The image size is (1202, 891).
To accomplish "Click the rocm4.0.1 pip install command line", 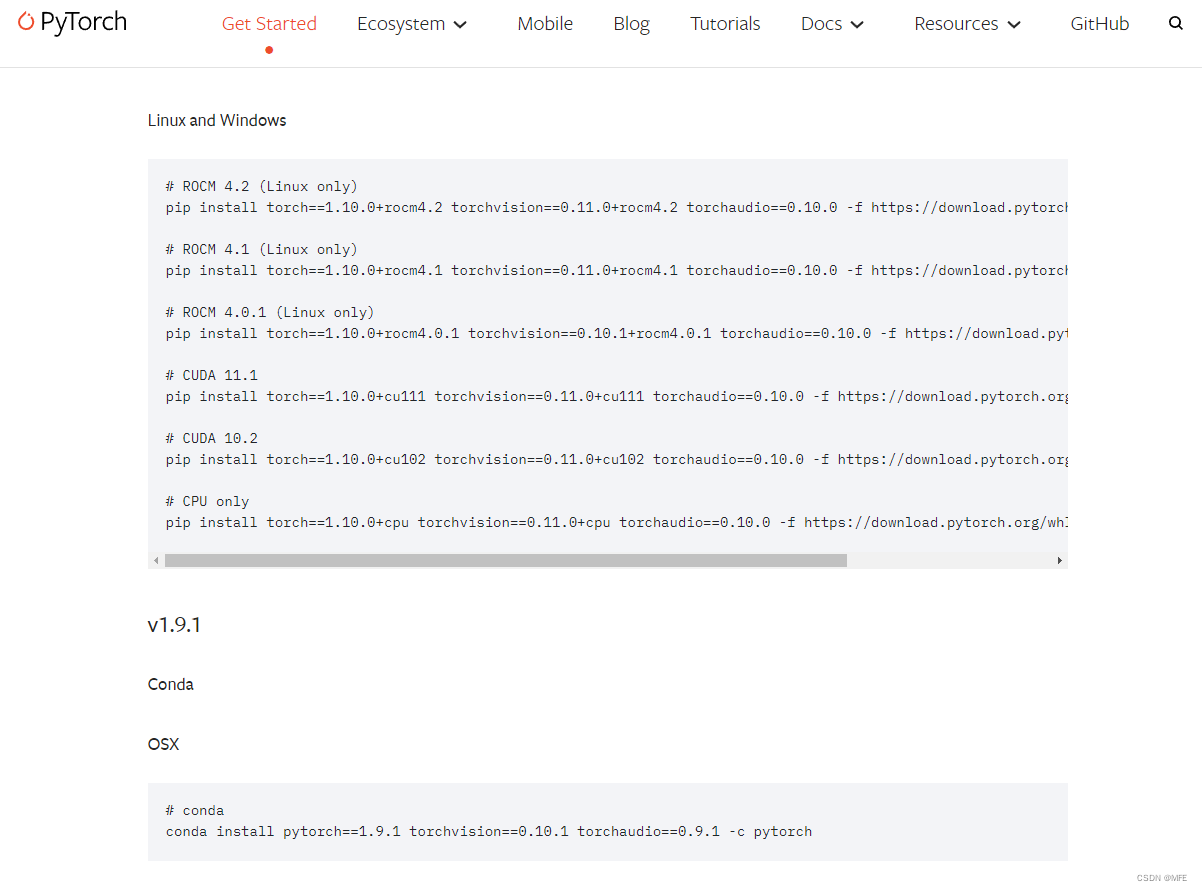I will point(616,333).
